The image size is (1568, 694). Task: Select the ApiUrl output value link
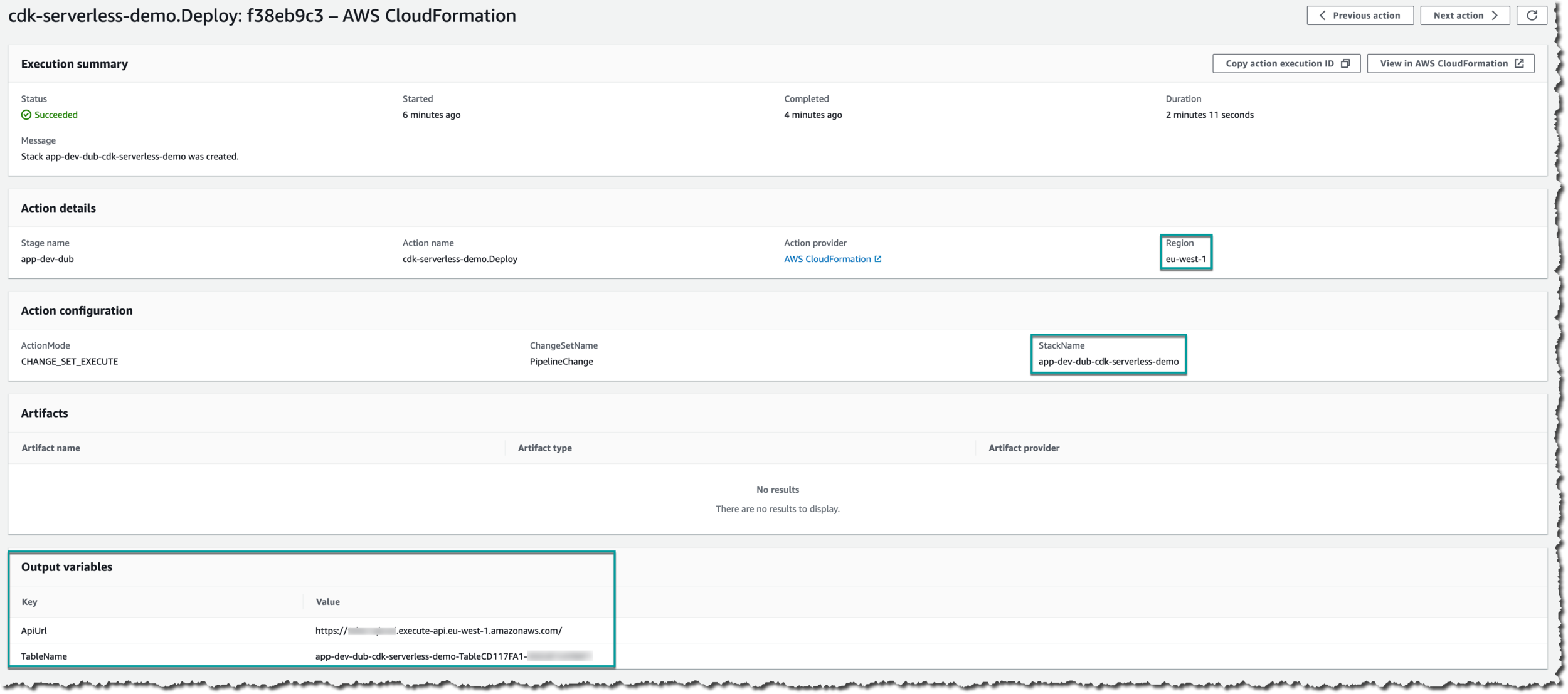438,631
